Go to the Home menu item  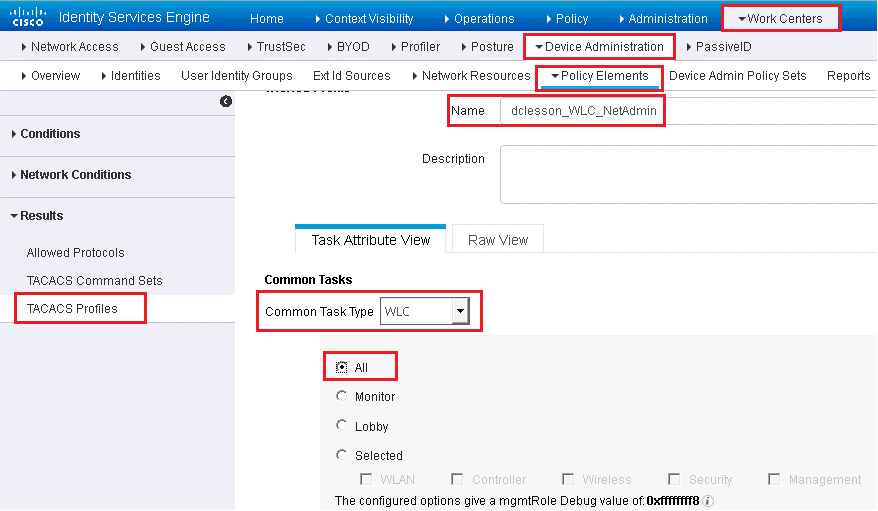click(x=267, y=18)
